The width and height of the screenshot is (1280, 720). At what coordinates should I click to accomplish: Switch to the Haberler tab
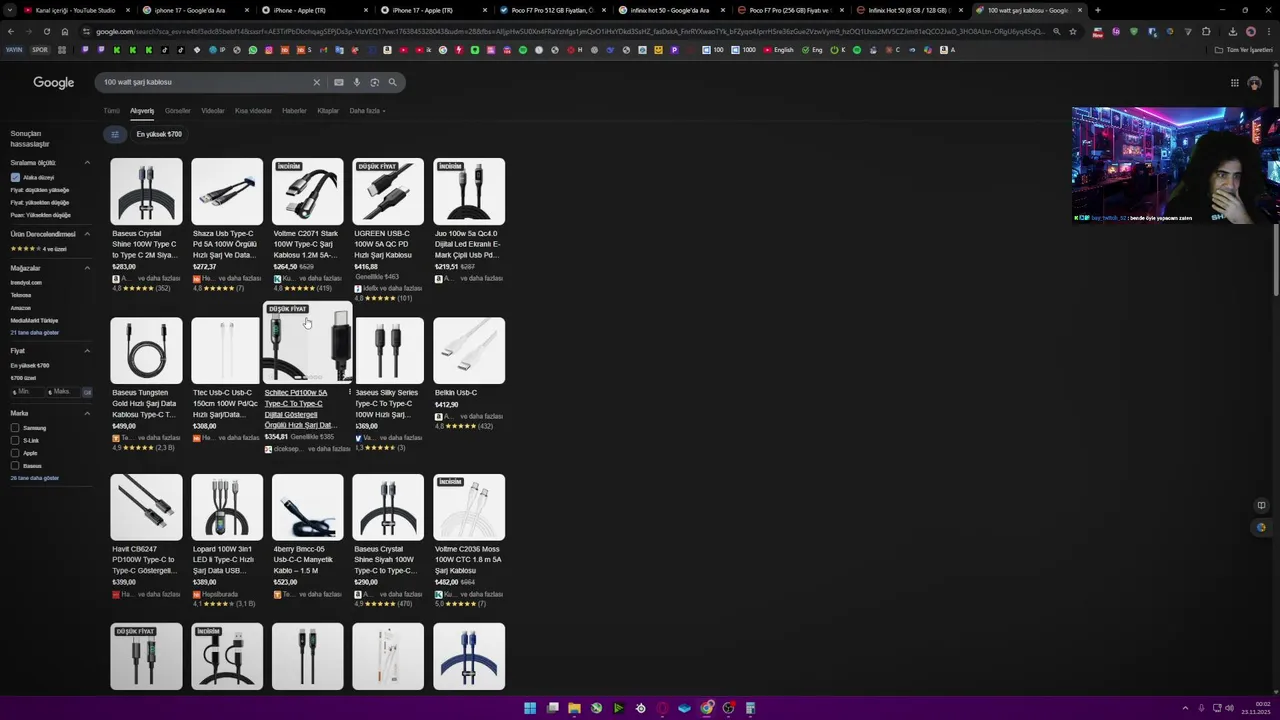(294, 111)
